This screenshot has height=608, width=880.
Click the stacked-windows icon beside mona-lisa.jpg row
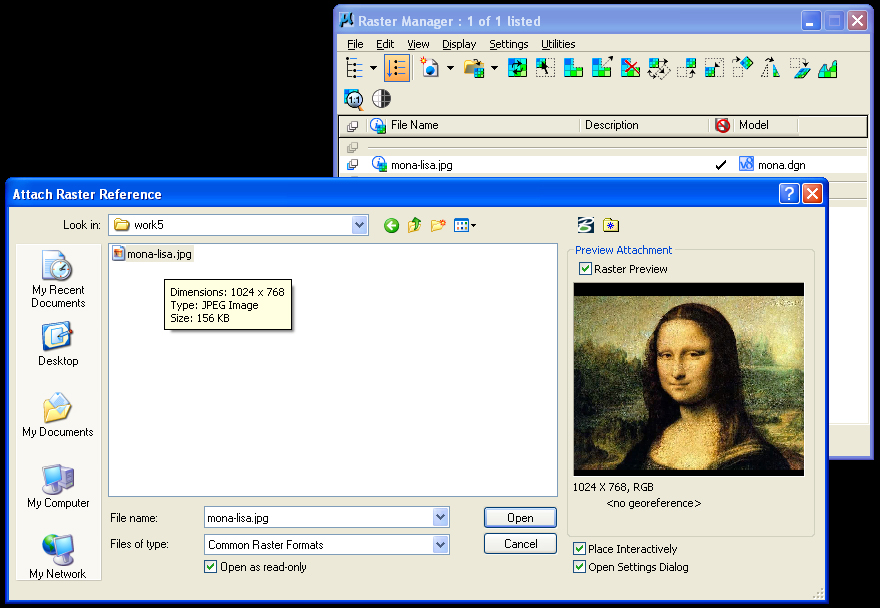(x=352, y=164)
